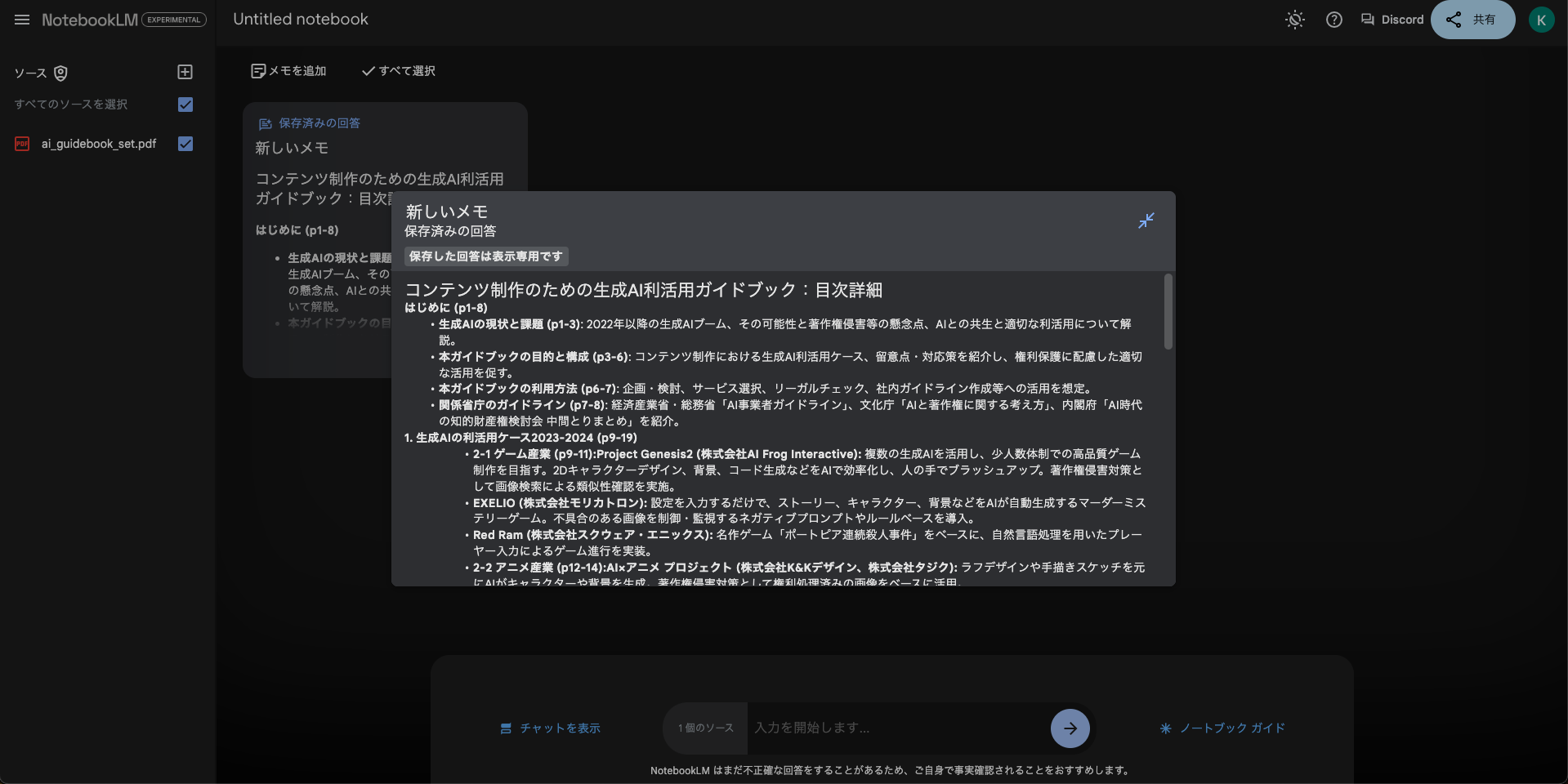
Task: Click the 1個のソース source count chip
Action: (x=706, y=728)
